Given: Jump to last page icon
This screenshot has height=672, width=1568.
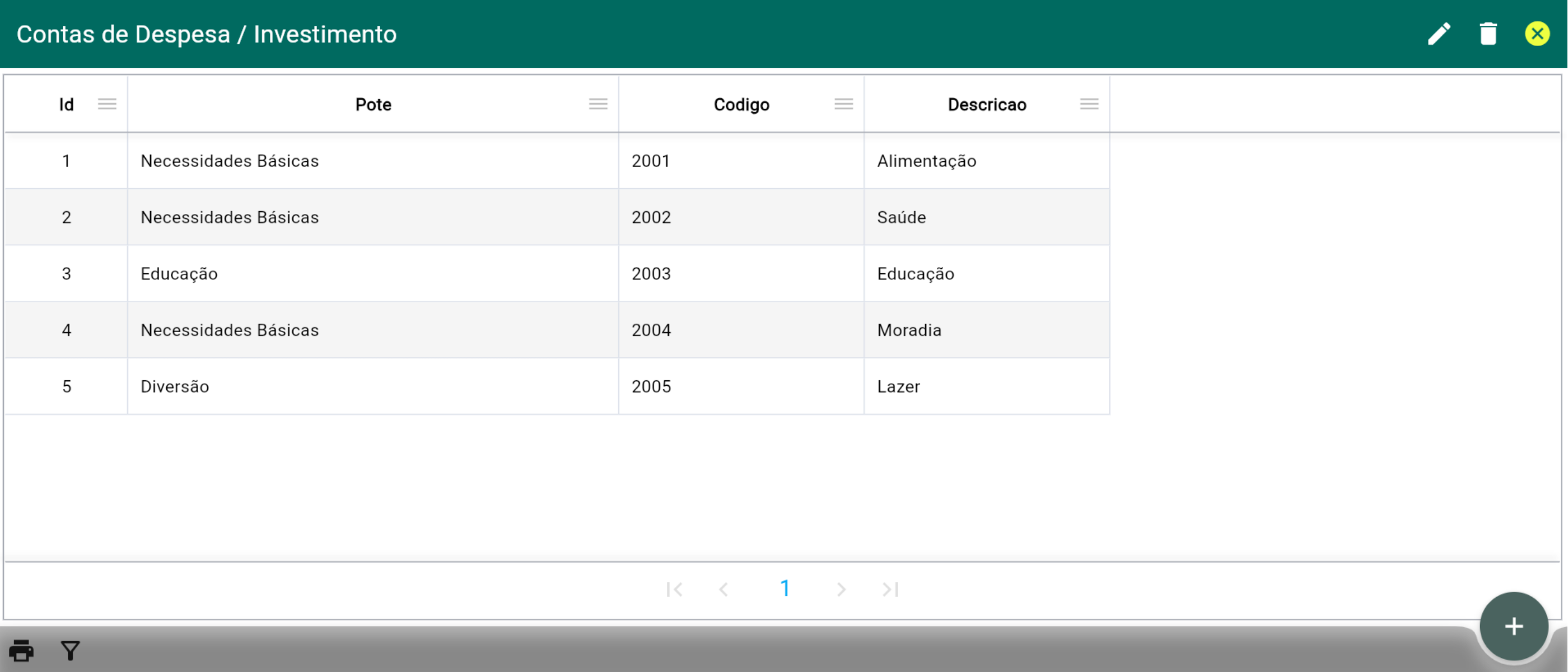Looking at the screenshot, I should click(x=890, y=589).
